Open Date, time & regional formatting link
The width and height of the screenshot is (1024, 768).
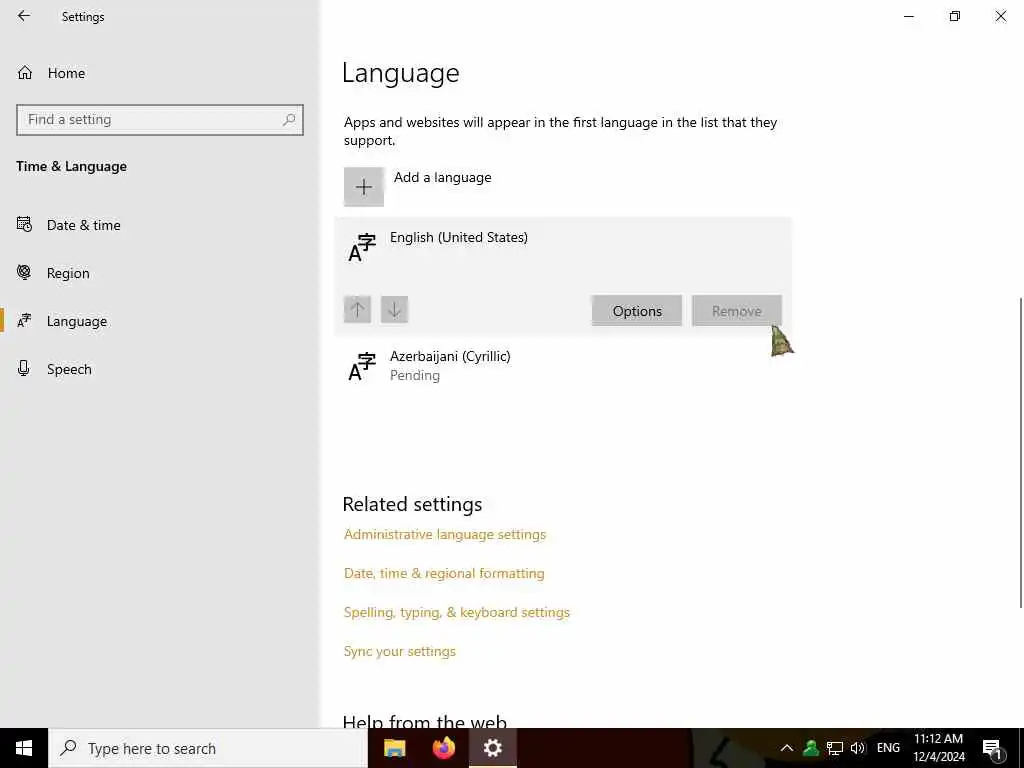[x=444, y=573]
